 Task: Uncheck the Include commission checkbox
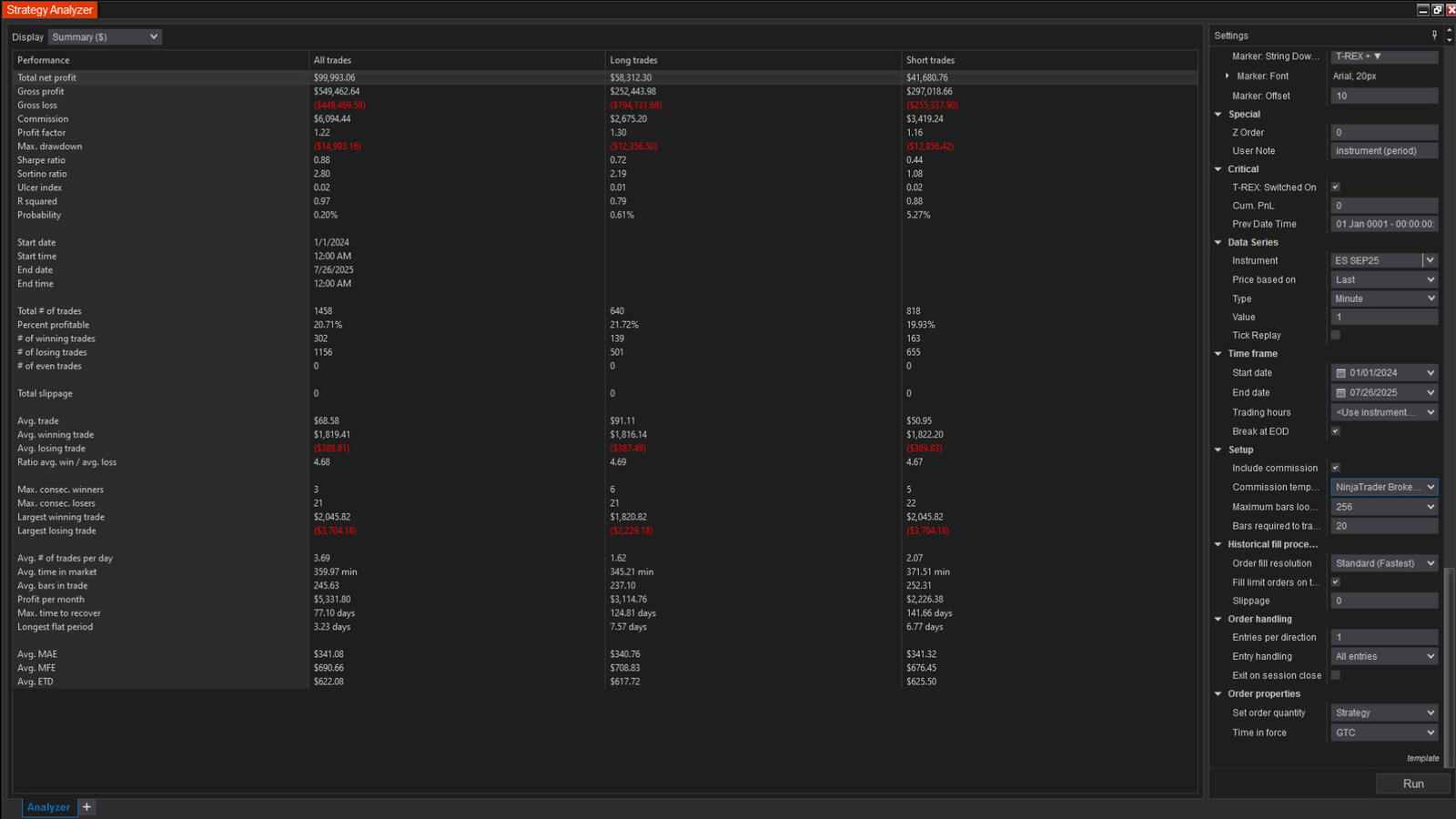(x=1335, y=468)
